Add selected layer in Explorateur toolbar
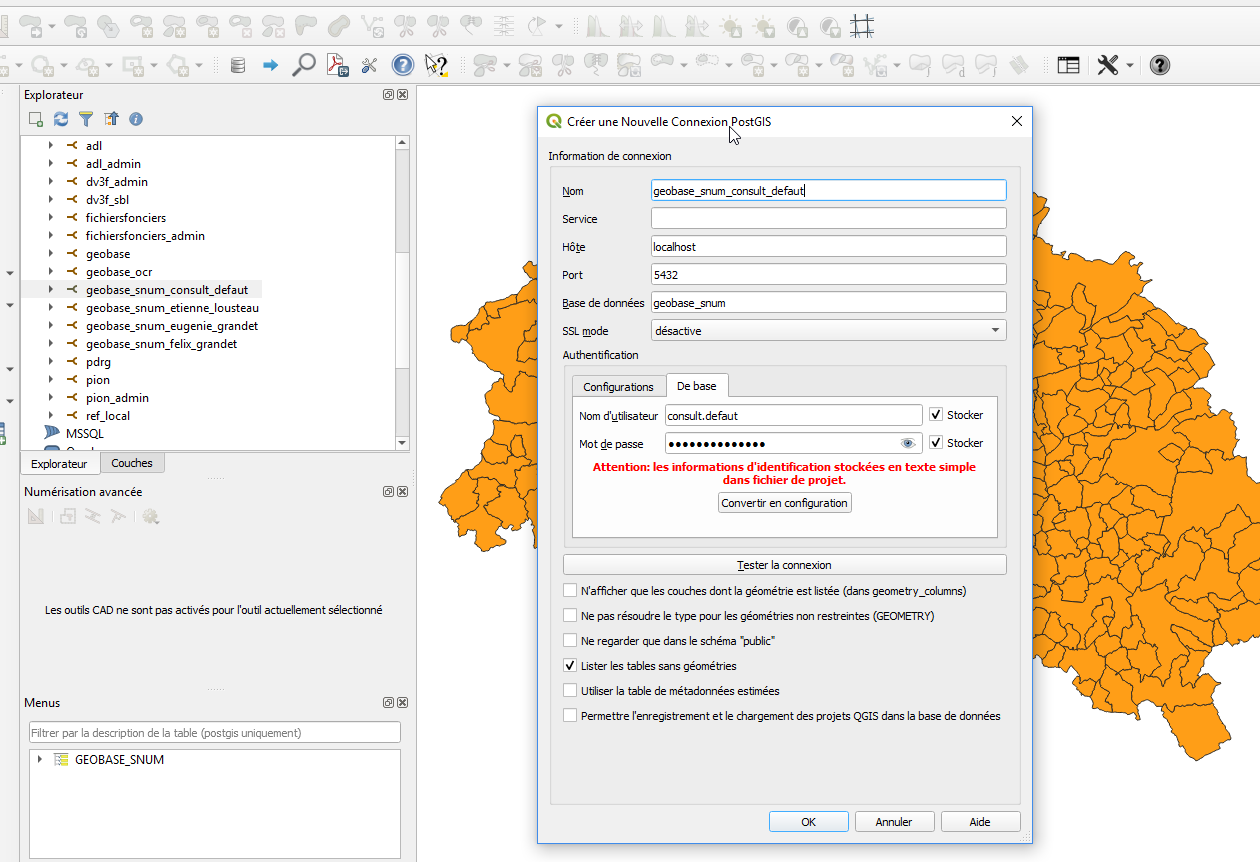This screenshot has width=1260, height=862. (36, 119)
